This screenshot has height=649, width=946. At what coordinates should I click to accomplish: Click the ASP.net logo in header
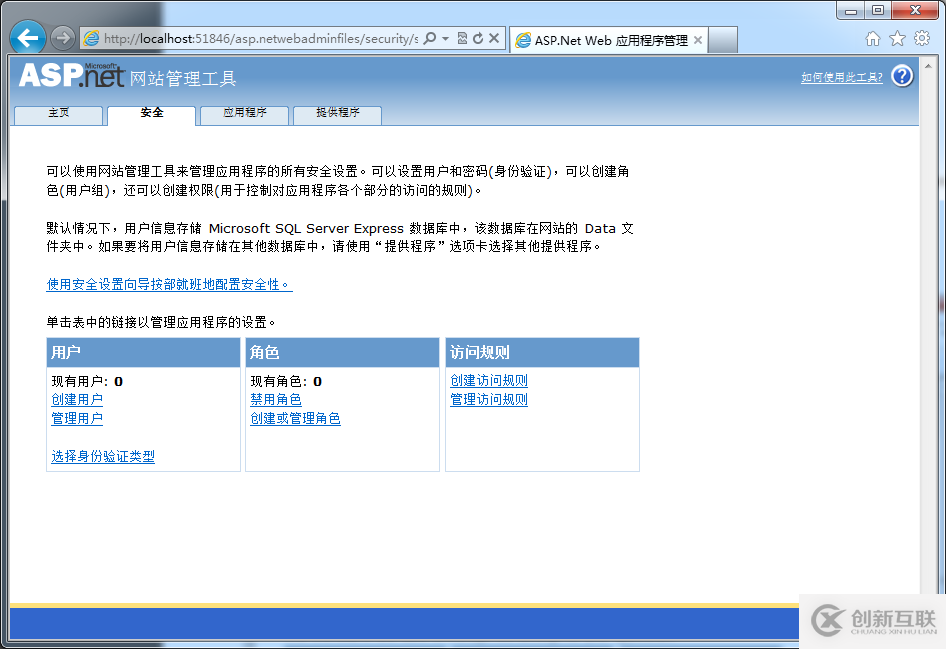(x=72, y=76)
